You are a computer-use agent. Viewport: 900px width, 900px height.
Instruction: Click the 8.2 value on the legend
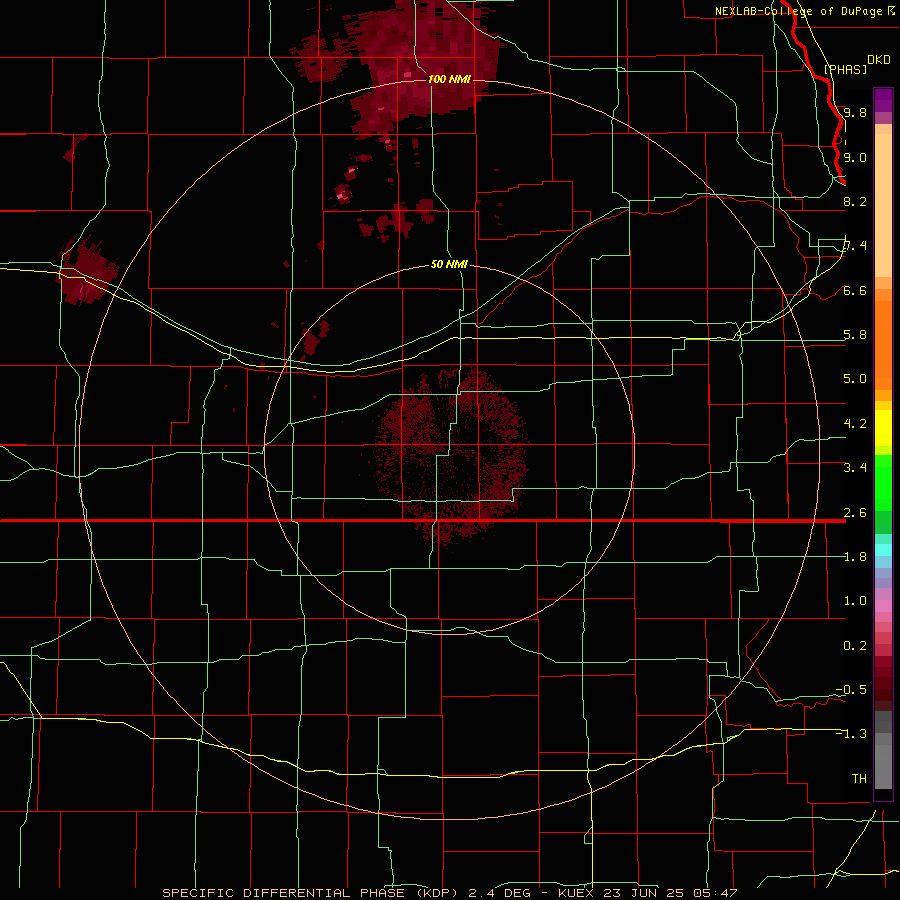[855, 201]
